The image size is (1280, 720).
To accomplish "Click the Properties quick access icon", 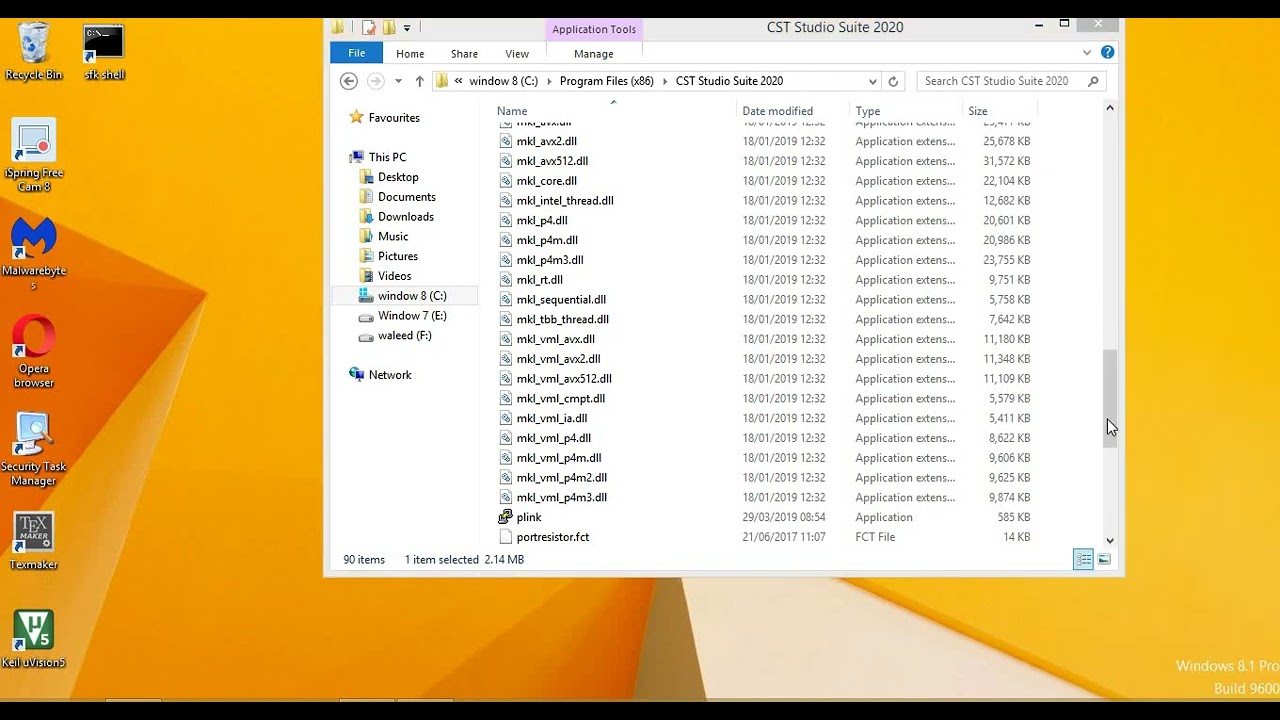I will (x=369, y=27).
